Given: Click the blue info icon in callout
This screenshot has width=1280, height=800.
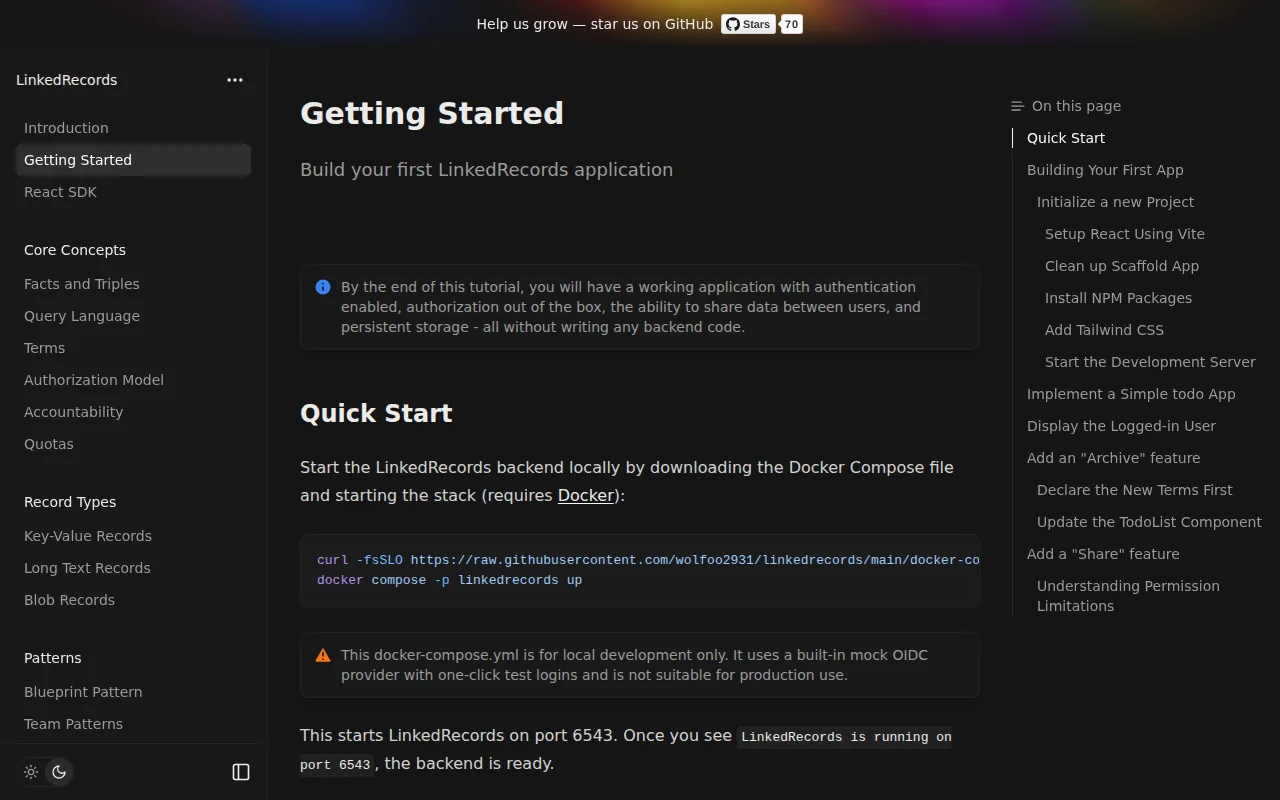Looking at the screenshot, I should [323, 287].
